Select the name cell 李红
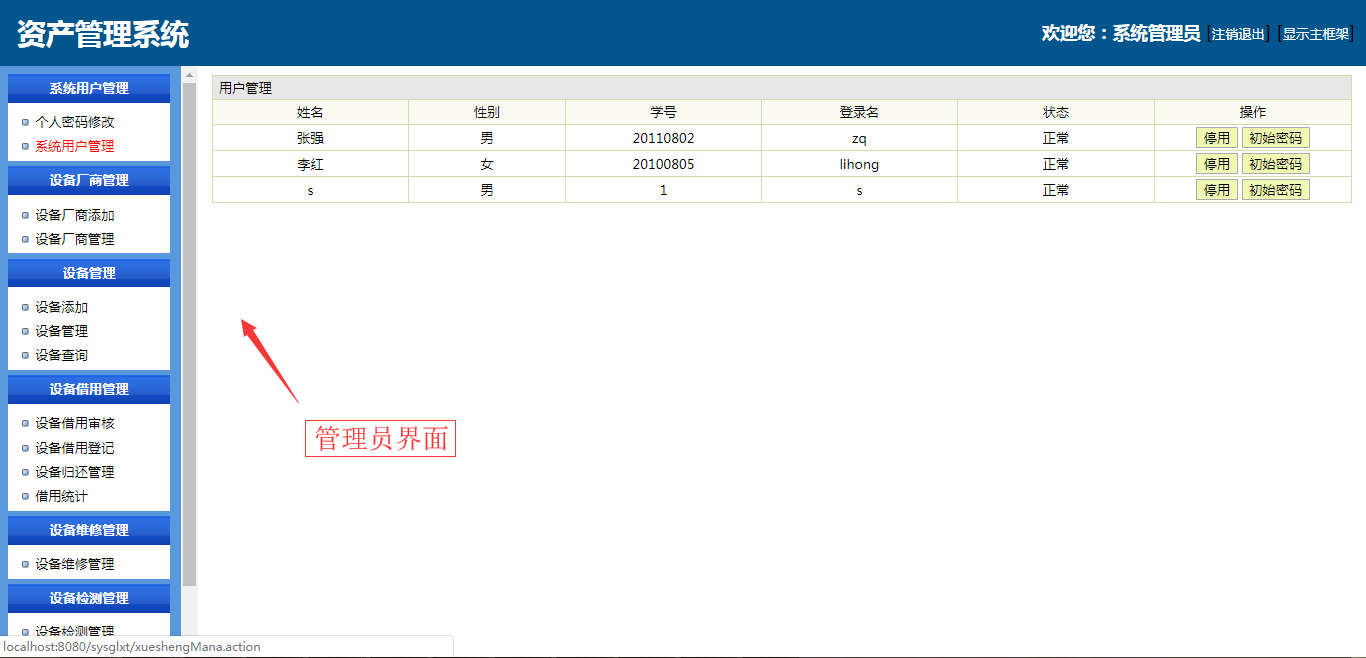This screenshot has width=1366, height=658. 310,164
